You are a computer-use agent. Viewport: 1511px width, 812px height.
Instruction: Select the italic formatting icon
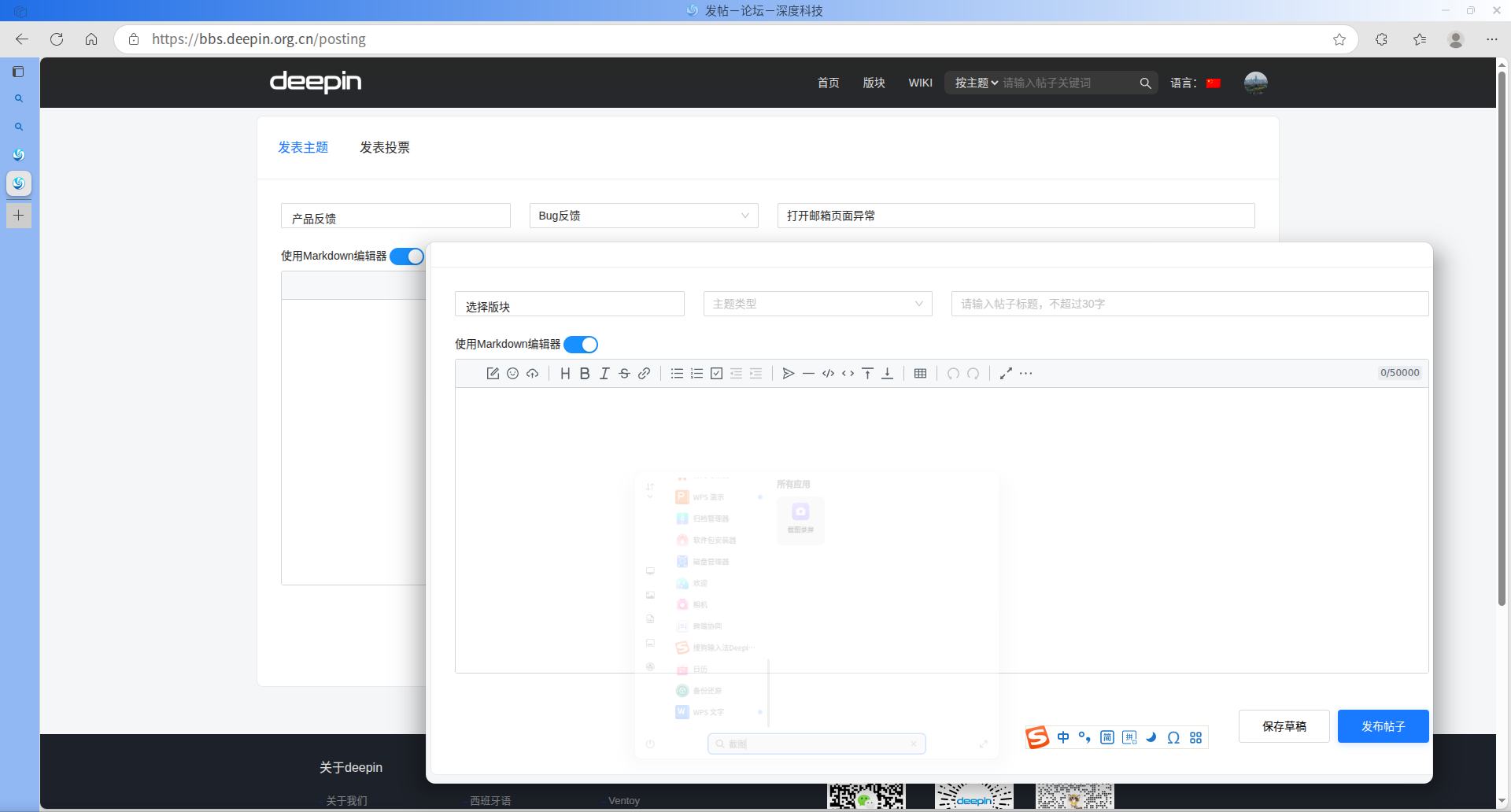coord(604,374)
